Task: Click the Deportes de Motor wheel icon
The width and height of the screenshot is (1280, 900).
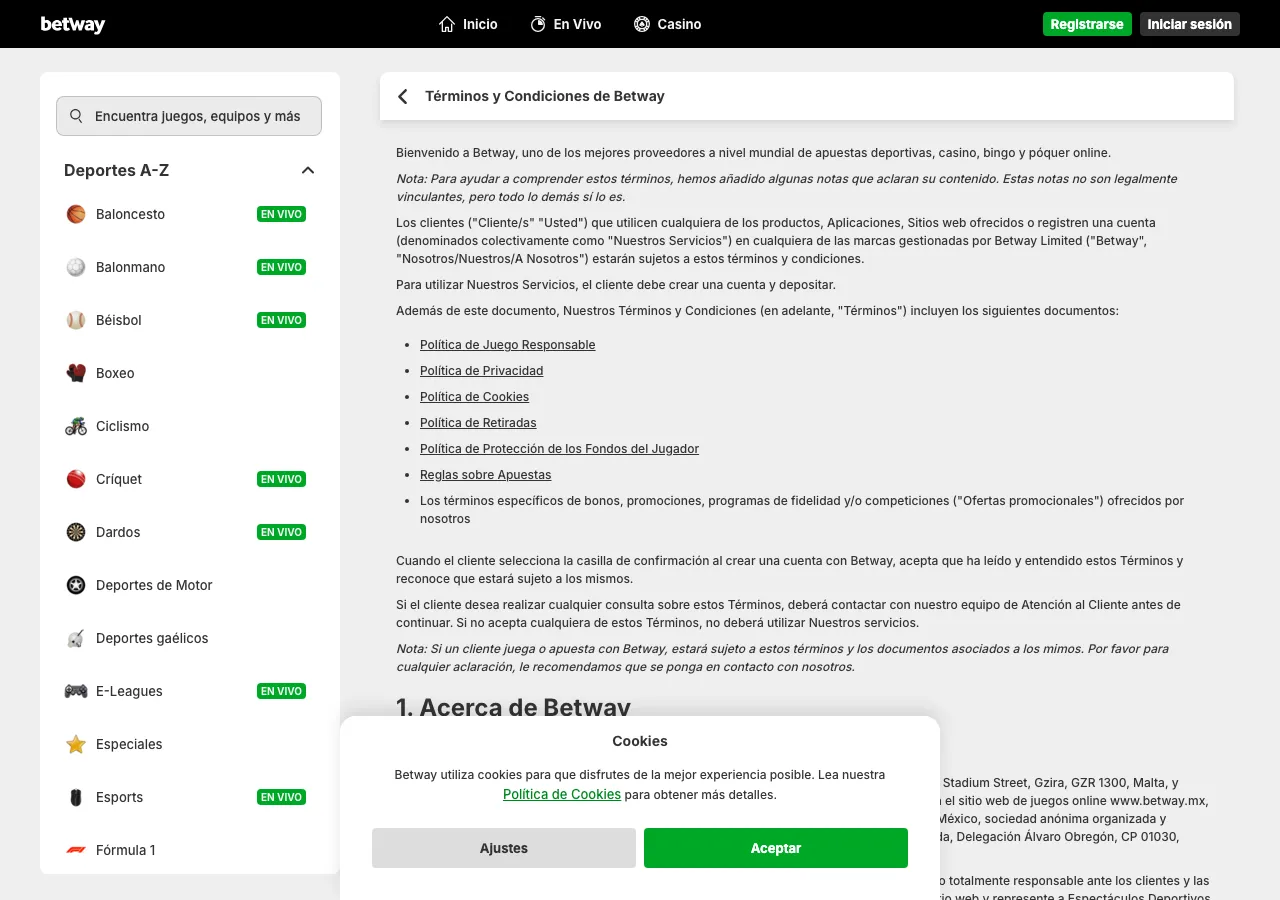Action: click(x=76, y=585)
